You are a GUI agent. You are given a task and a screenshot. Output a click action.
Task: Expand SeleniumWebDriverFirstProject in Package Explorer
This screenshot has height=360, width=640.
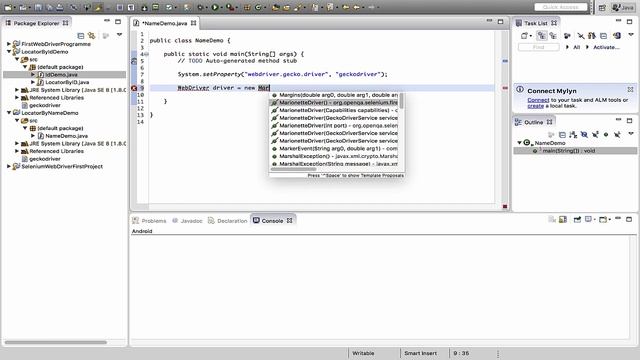point(9,167)
